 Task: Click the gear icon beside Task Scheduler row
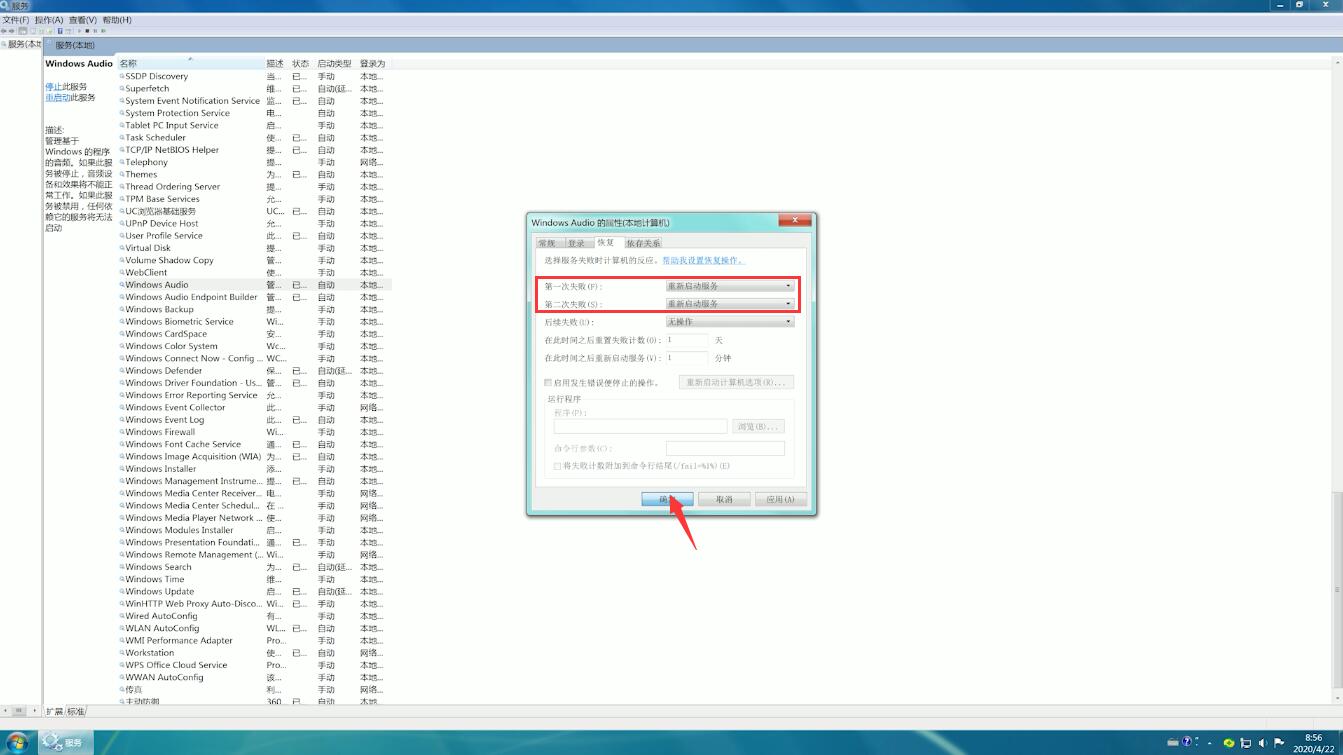click(122, 138)
